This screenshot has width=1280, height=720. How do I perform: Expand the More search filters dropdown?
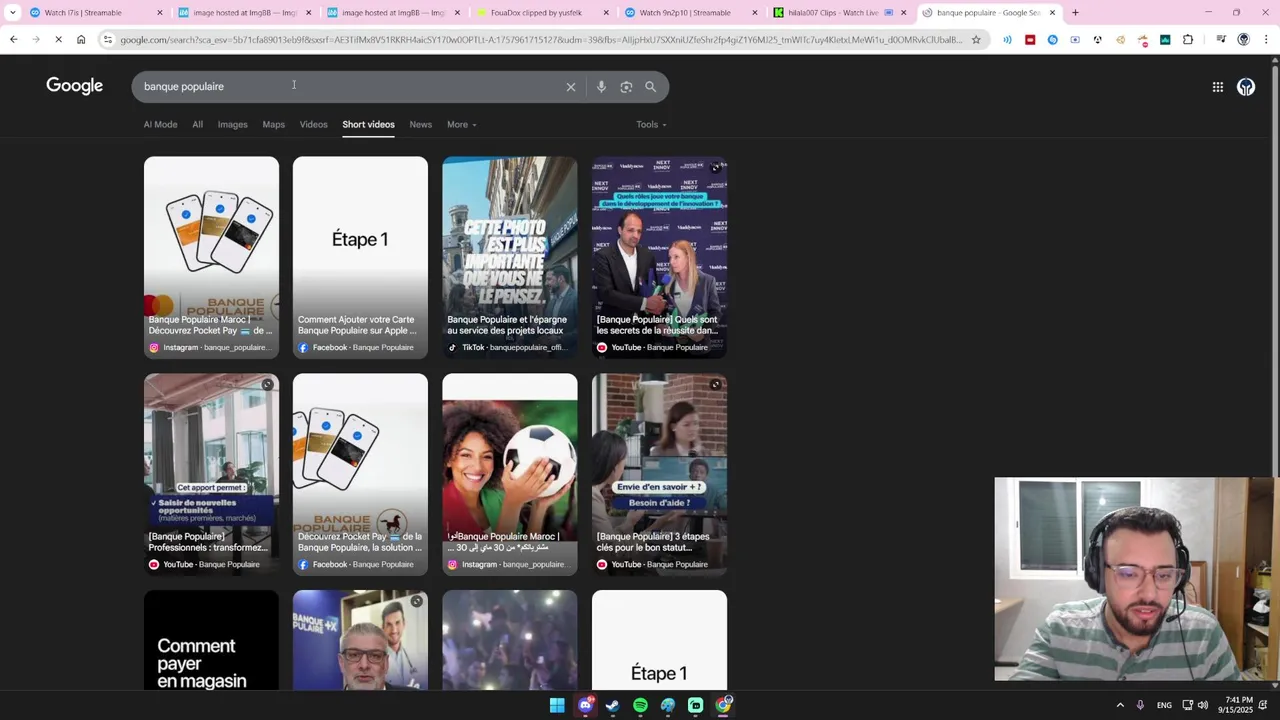461,125
